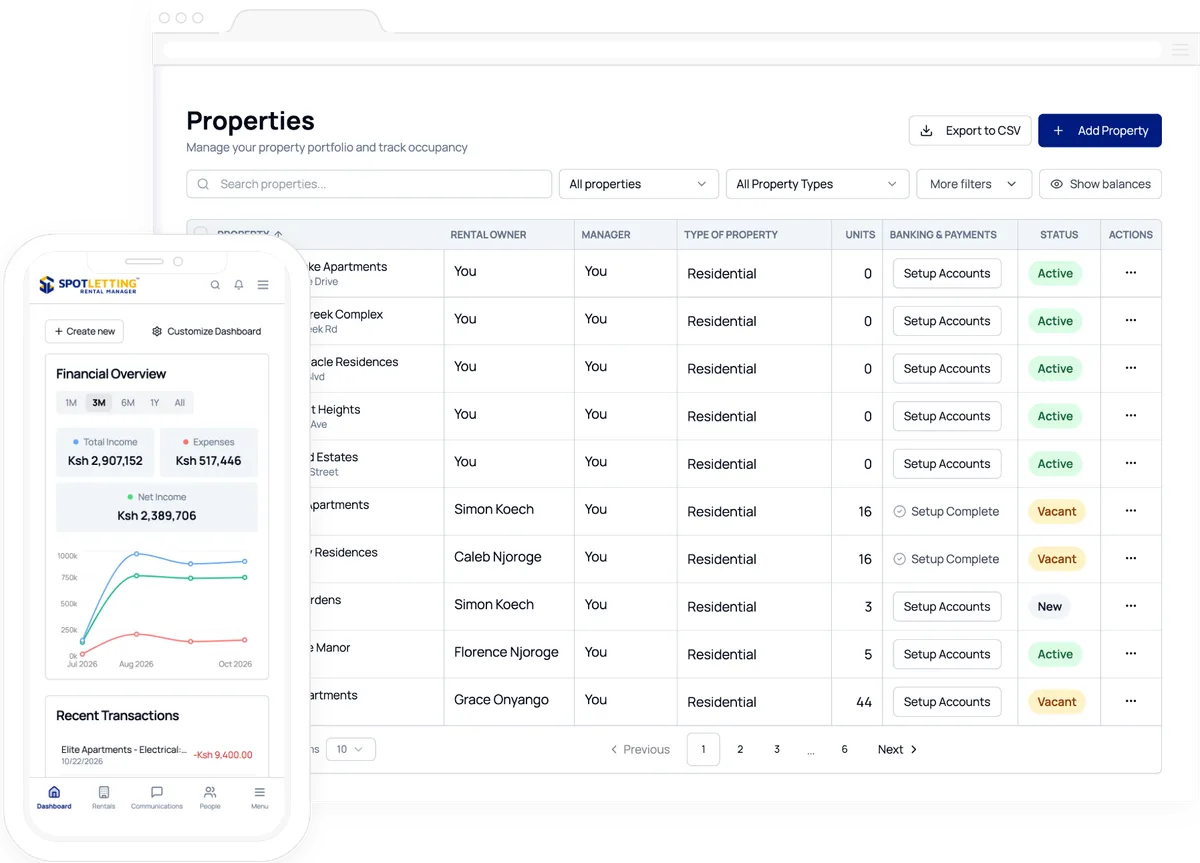Click the Aug 2026 peak point on Total Income line

pos(137,553)
